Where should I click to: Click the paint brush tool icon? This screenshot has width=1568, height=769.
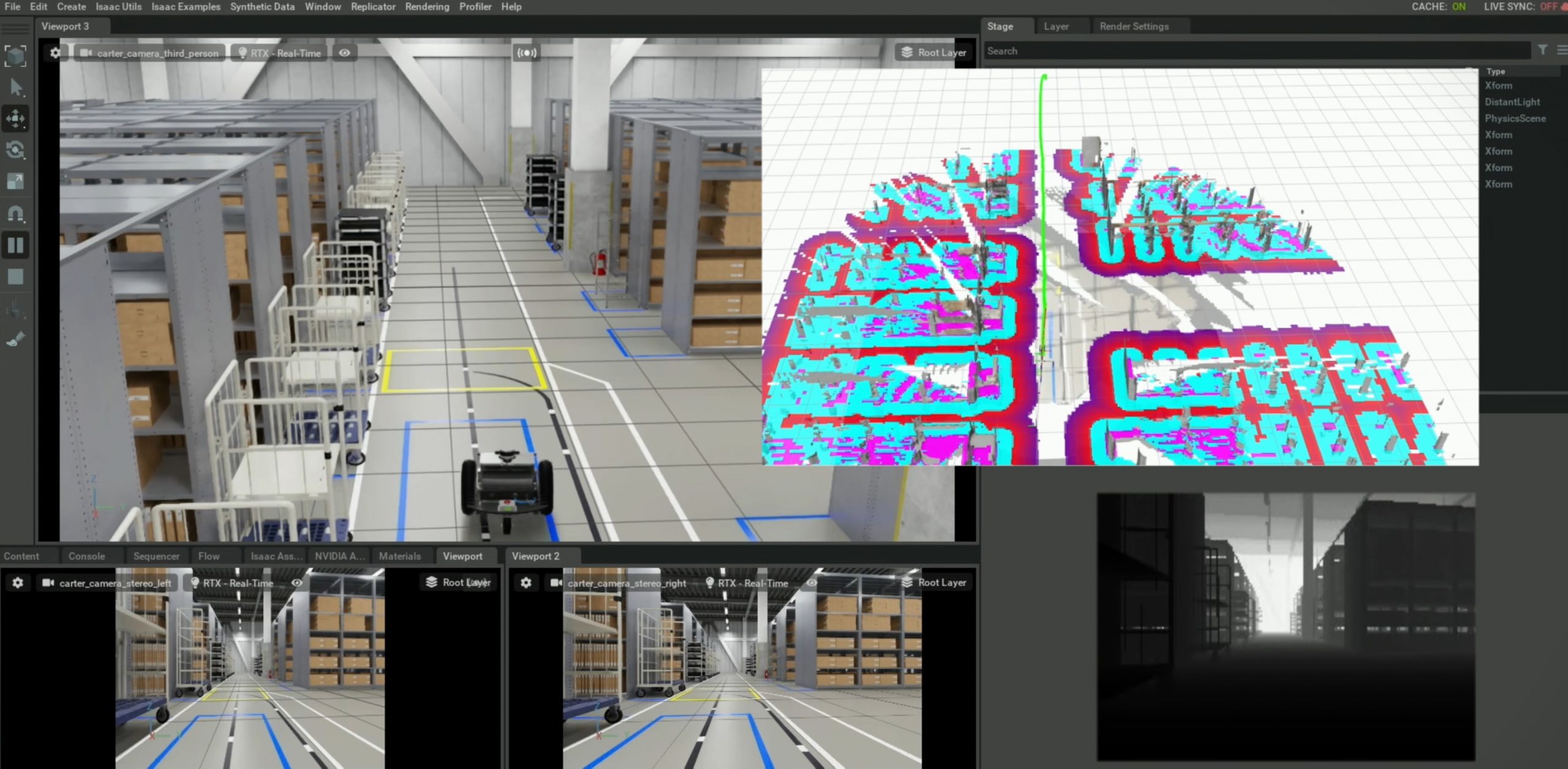(x=15, y=339)
